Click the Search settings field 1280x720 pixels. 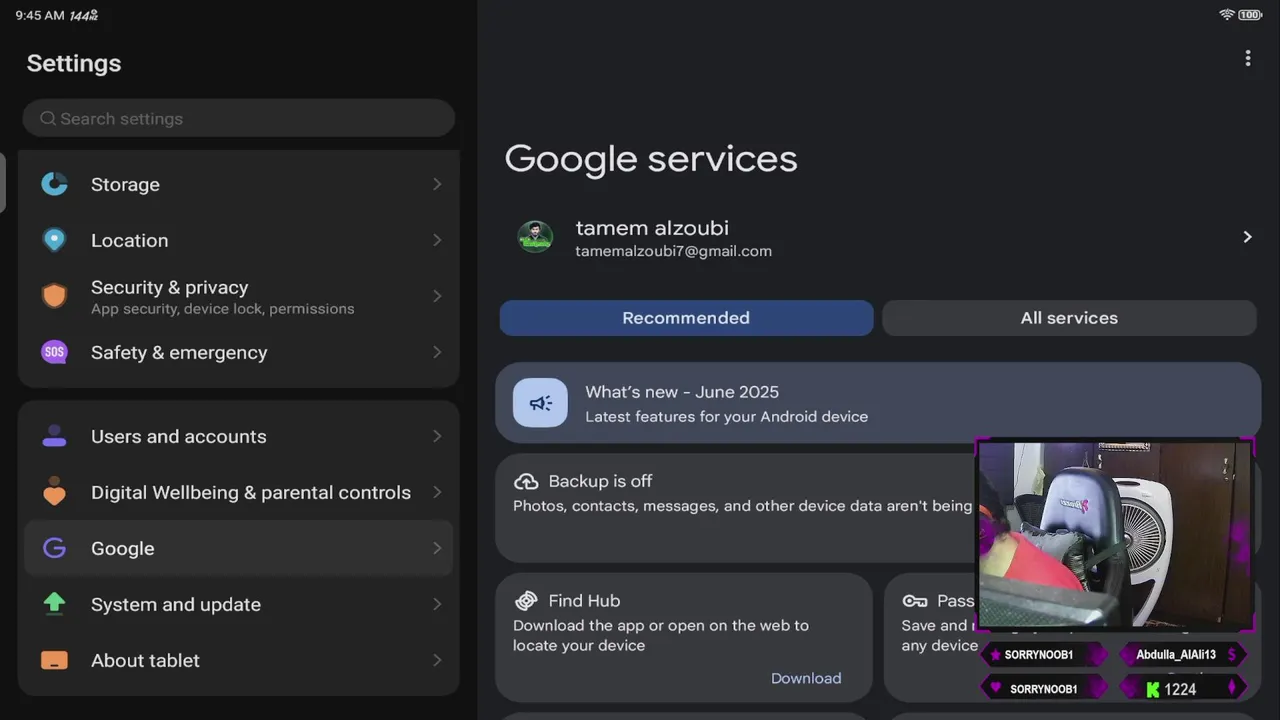point(239,118)
